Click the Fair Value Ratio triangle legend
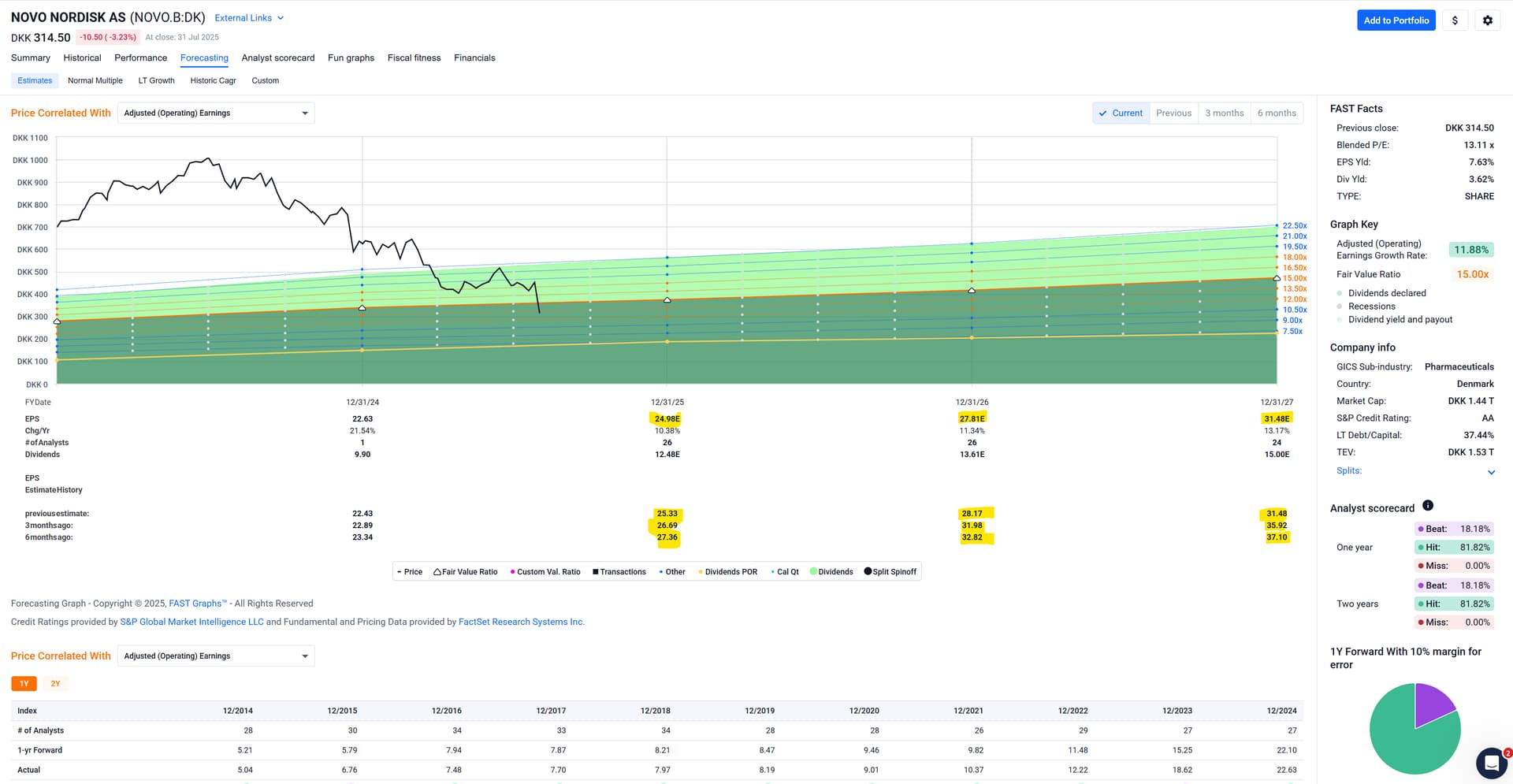This screenshot has height=784, width=1513. pos(437,572)
